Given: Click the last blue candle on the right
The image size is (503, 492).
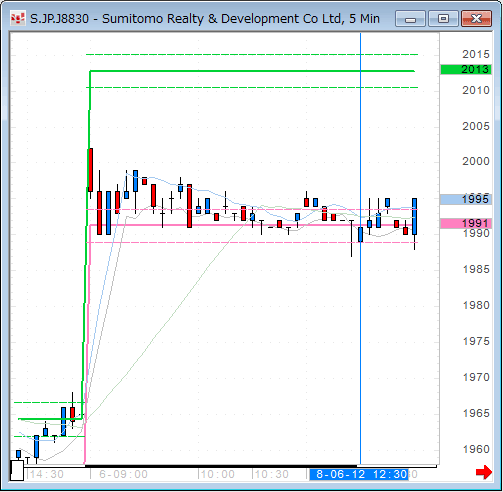Looking at the screenshot, I should click(414, 217).
